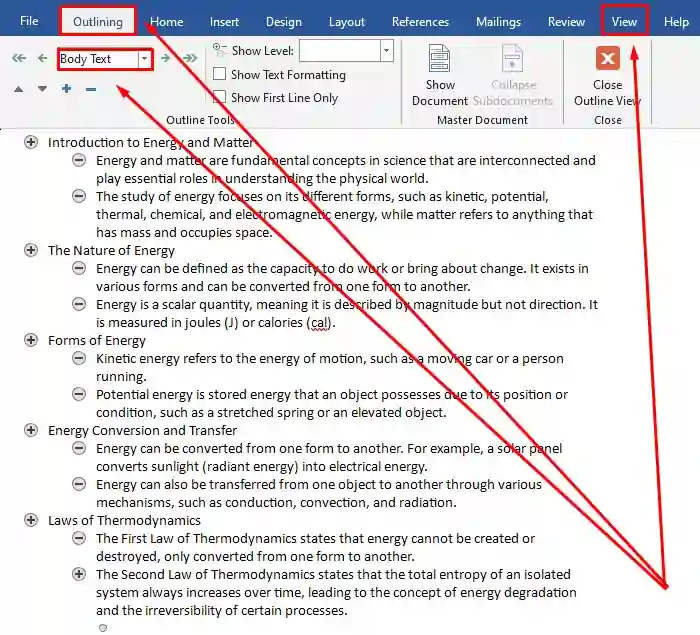
Task: Click the Collapse Subdocuments icon
Action: click(x=512, y=58)
